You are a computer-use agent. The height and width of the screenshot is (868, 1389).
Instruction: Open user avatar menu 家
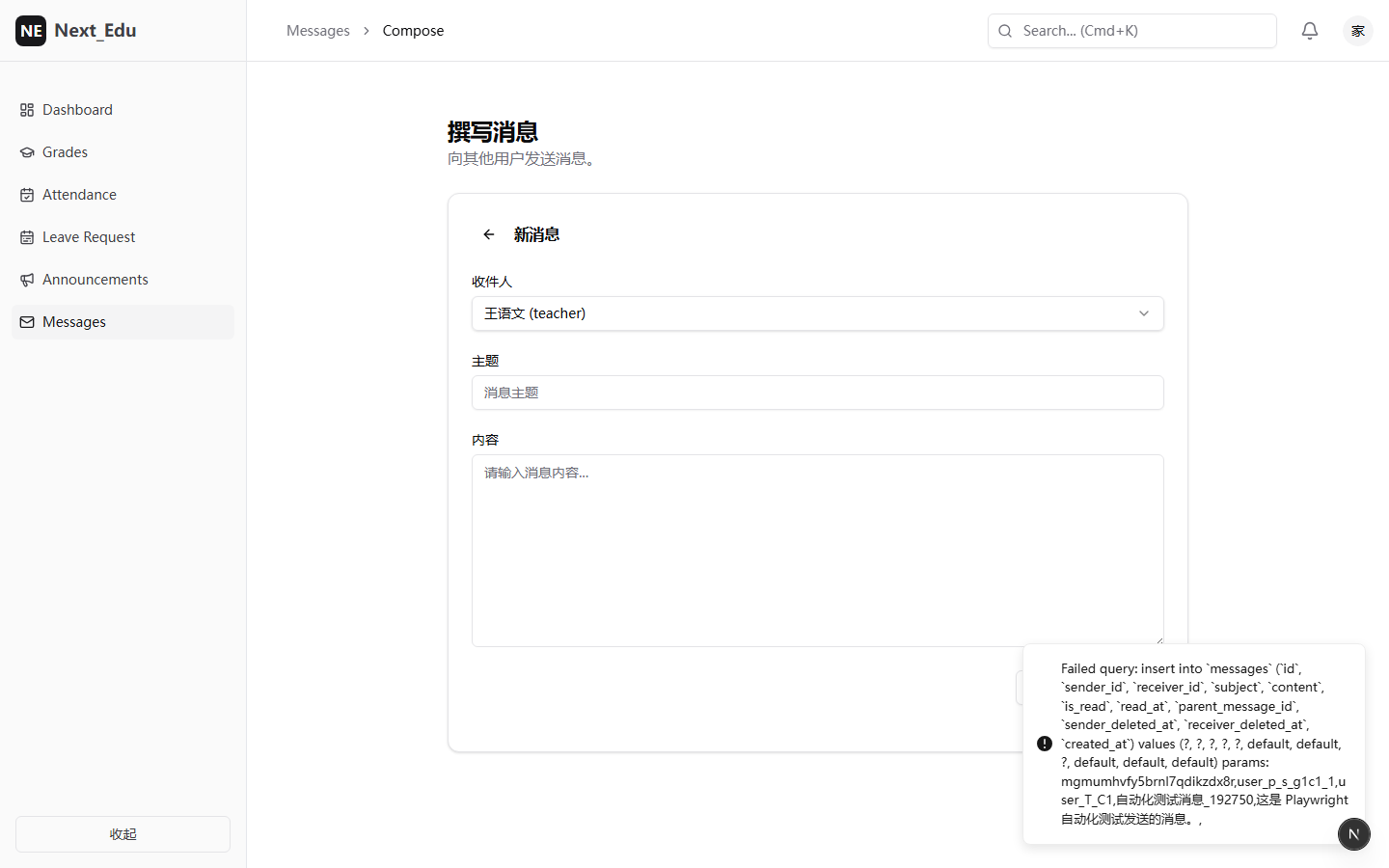pos(1358,31)
